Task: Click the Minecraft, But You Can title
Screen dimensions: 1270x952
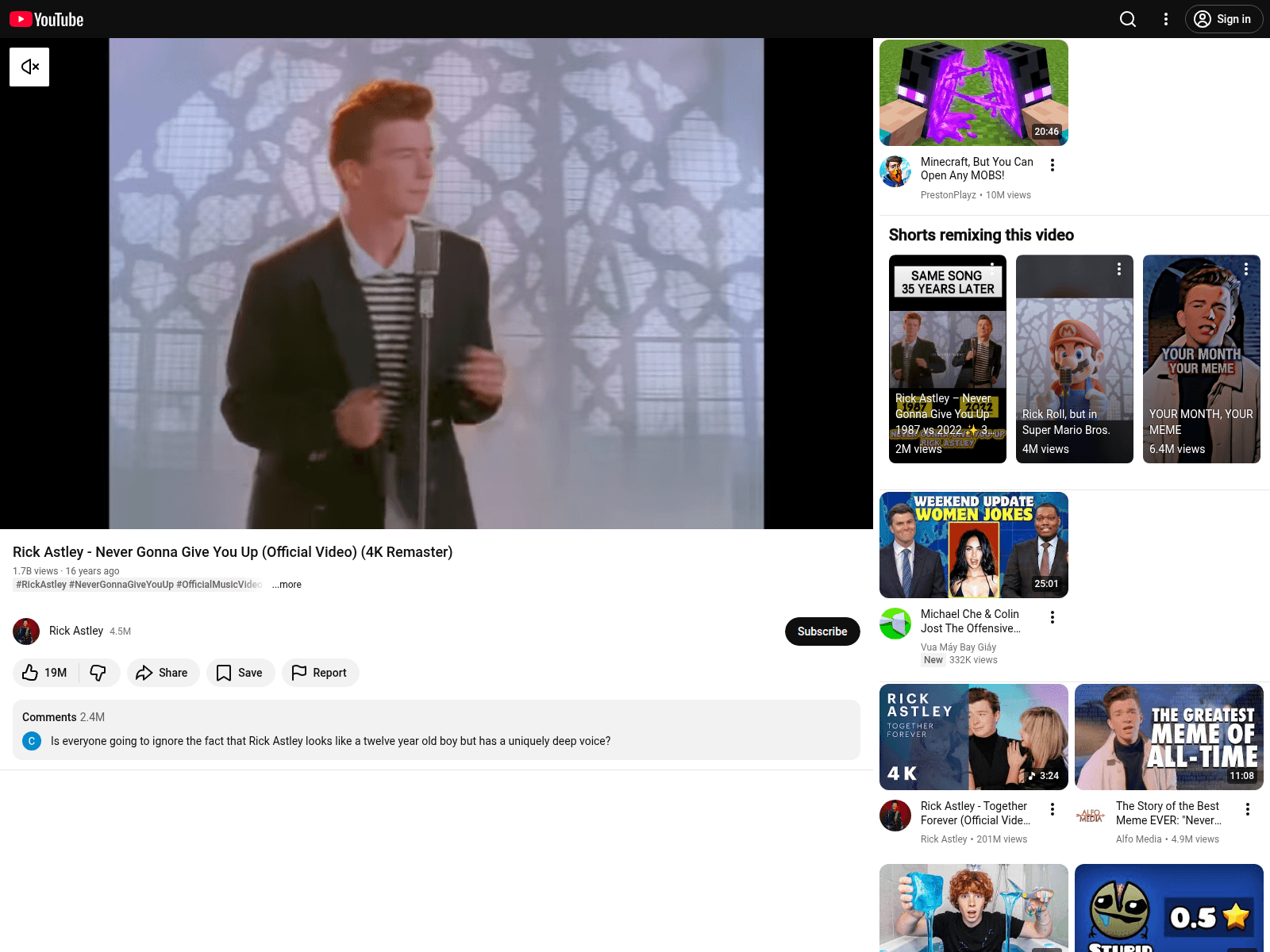Action: pos(977,168)
